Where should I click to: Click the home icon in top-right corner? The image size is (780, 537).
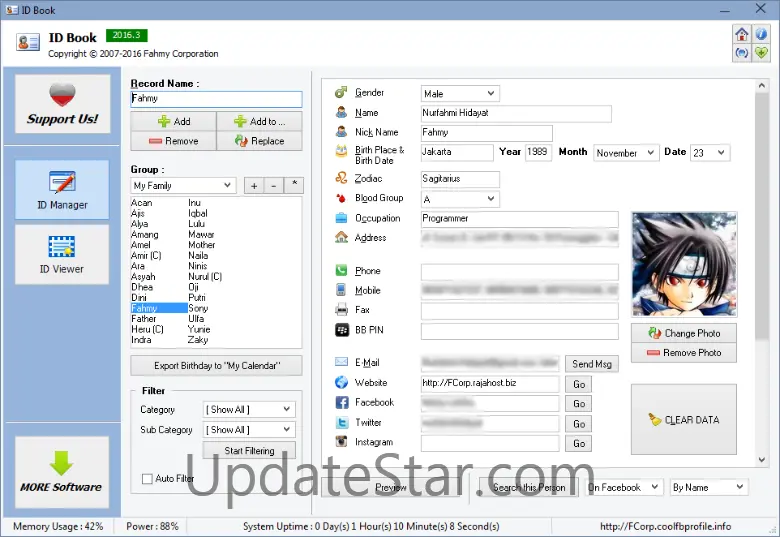(742, 34)
